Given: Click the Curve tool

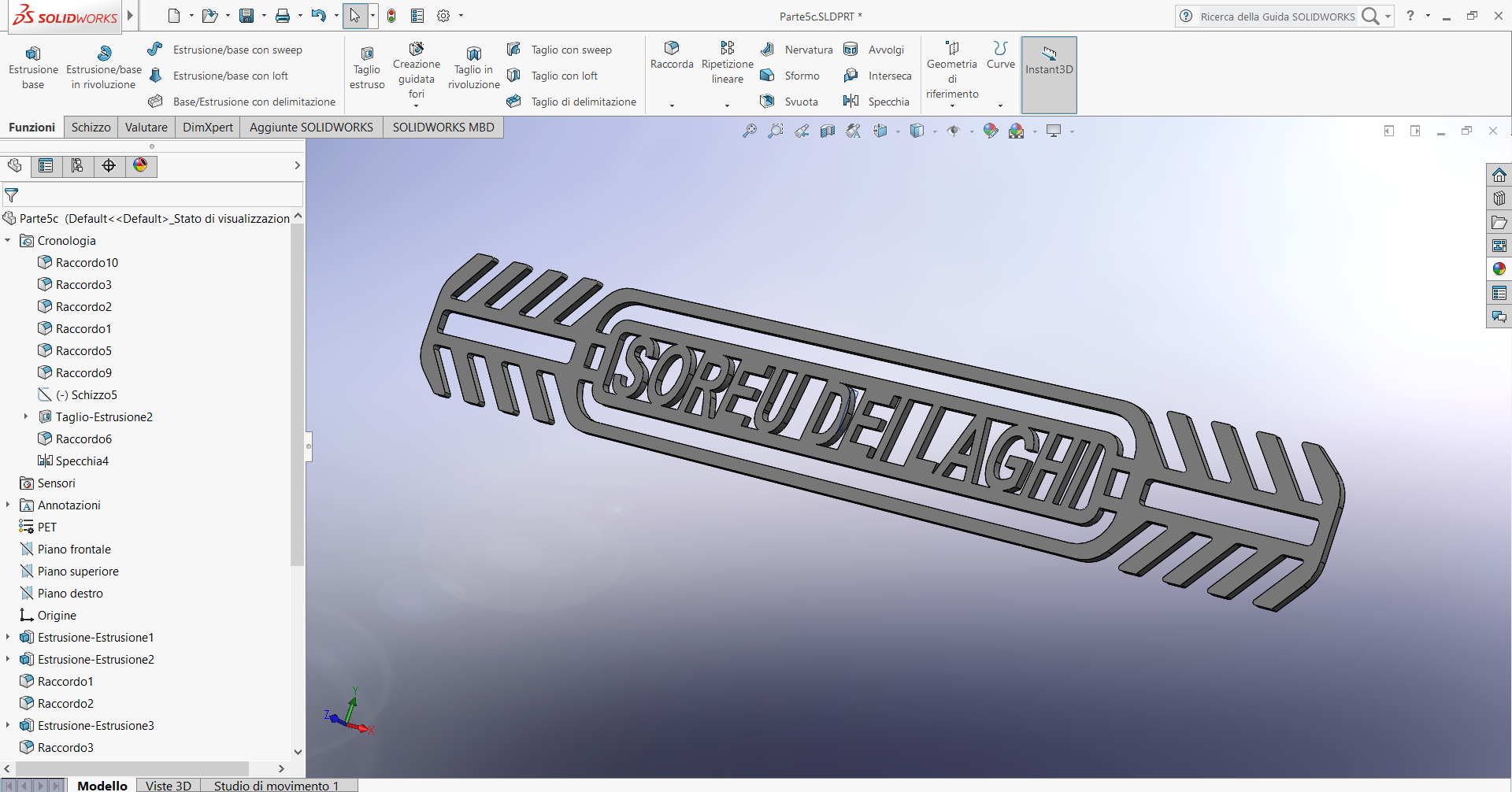Looking at the screenshot, I should point(1001,55).
